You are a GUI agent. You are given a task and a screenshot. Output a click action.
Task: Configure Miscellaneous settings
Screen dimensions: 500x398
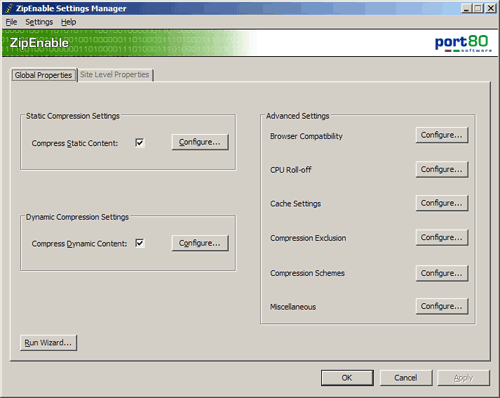click(442, 306)
